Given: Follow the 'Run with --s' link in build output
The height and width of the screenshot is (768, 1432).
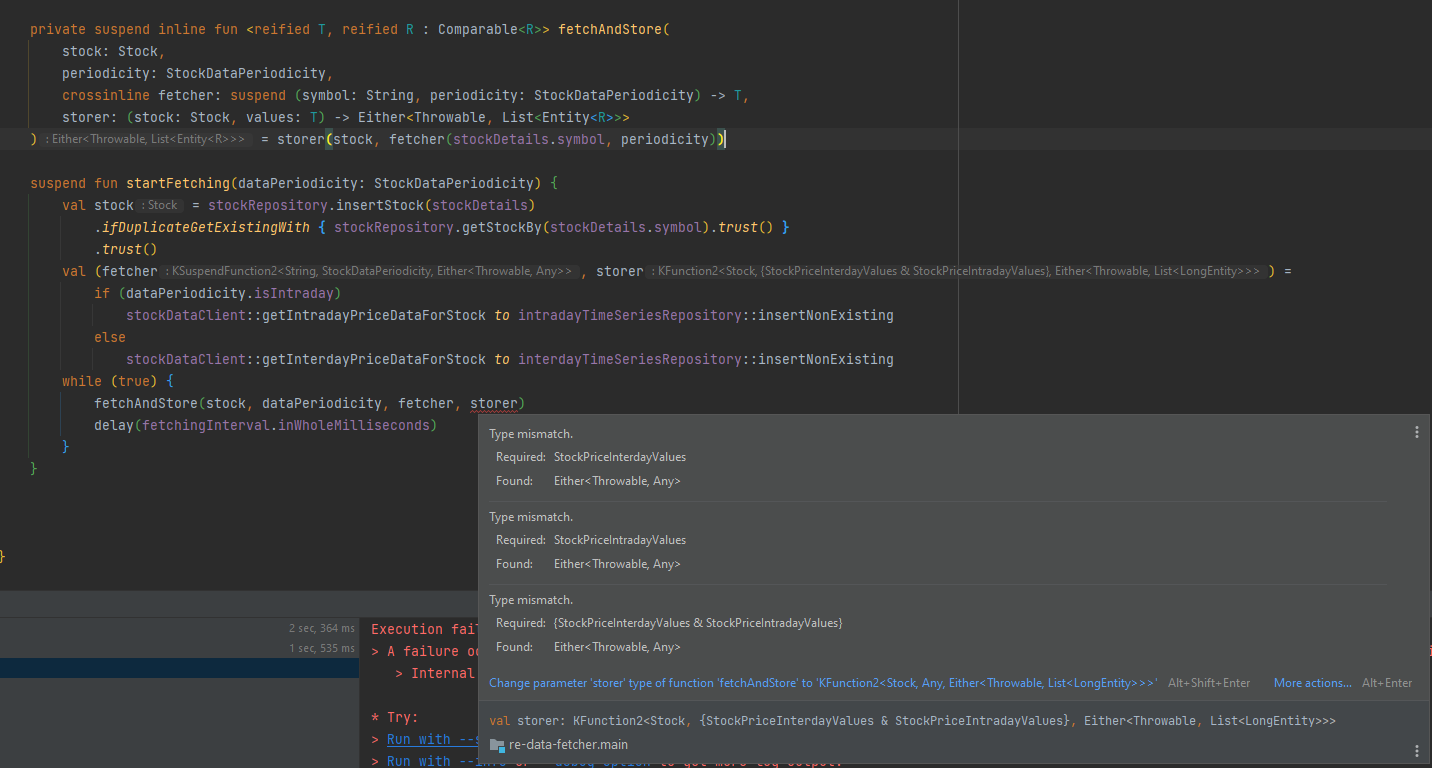Looking at the screenshot, I should pyautogui.click(x=433, y=739).
